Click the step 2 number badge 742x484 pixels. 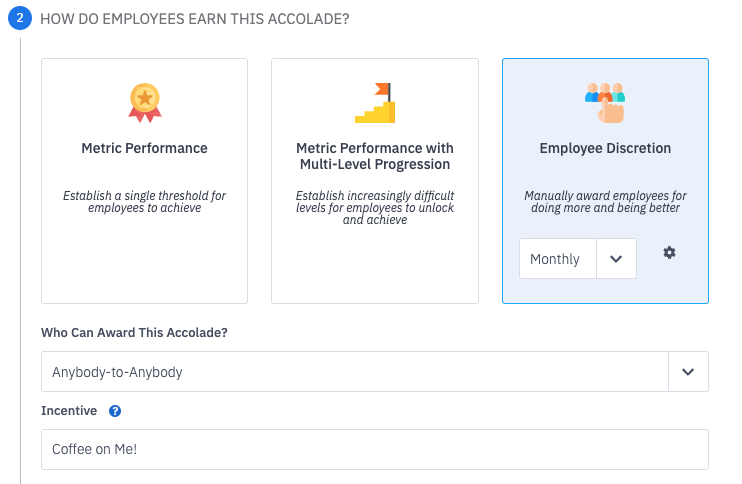coord(20,19)
